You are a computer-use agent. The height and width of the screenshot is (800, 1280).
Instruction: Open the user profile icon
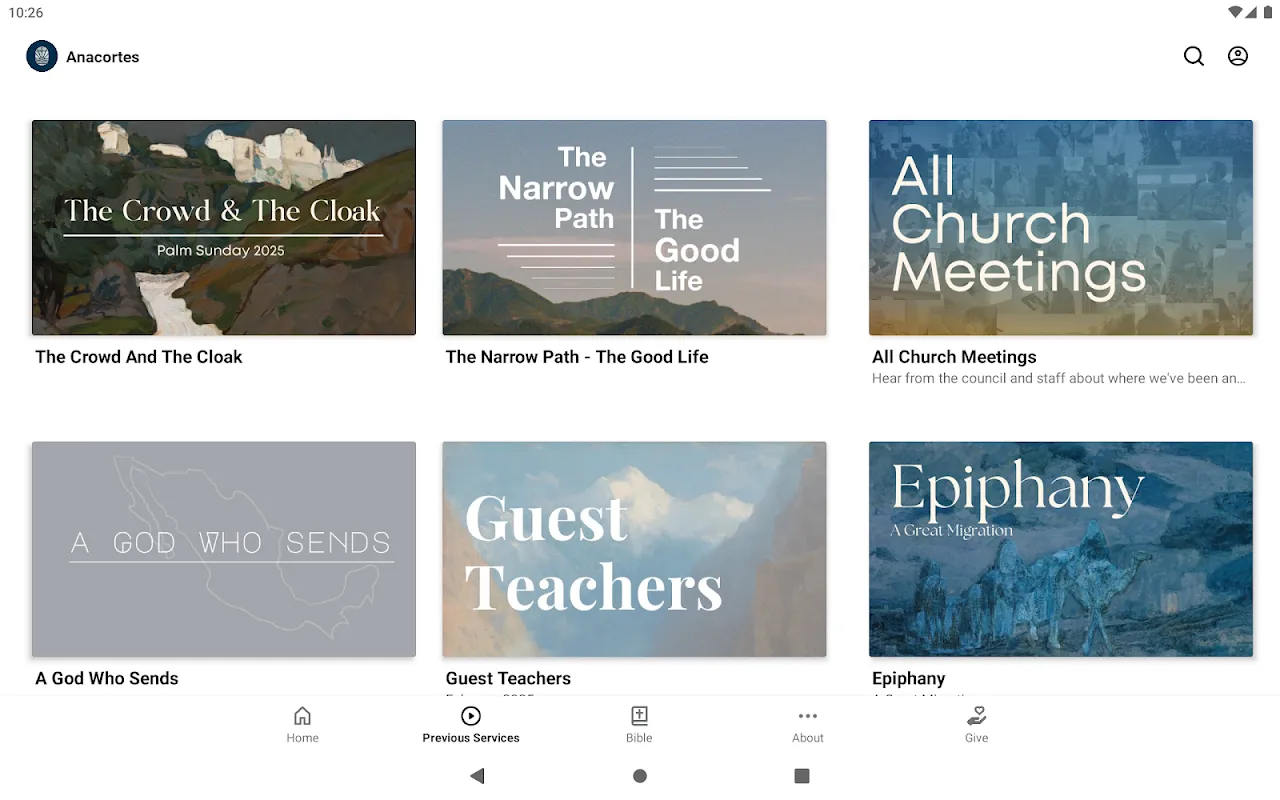(1238, 57)
